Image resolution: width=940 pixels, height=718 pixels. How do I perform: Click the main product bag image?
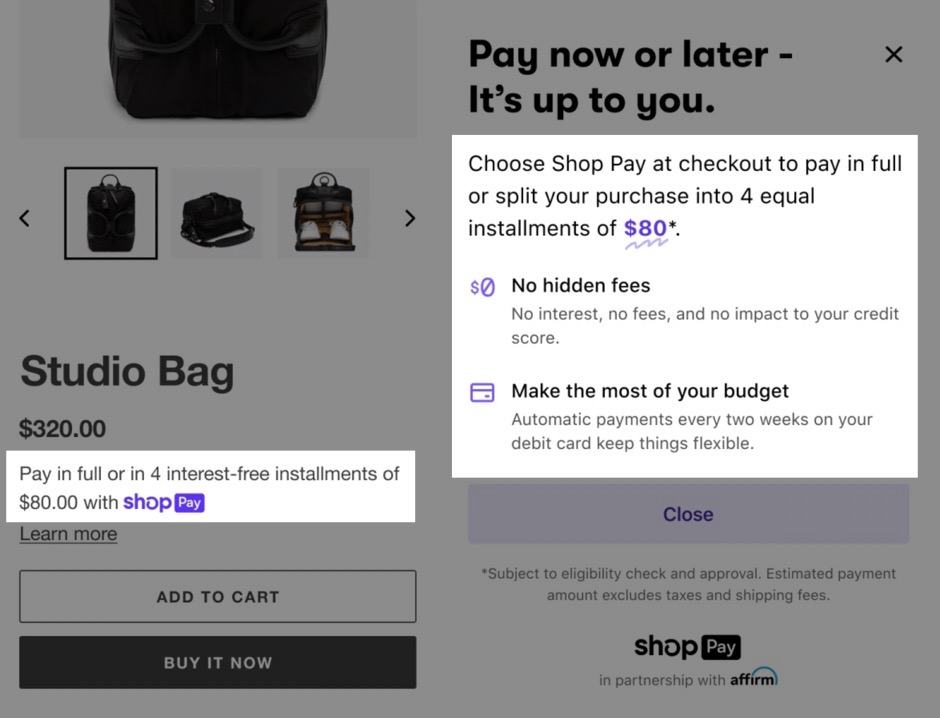(x=217, y=60)
